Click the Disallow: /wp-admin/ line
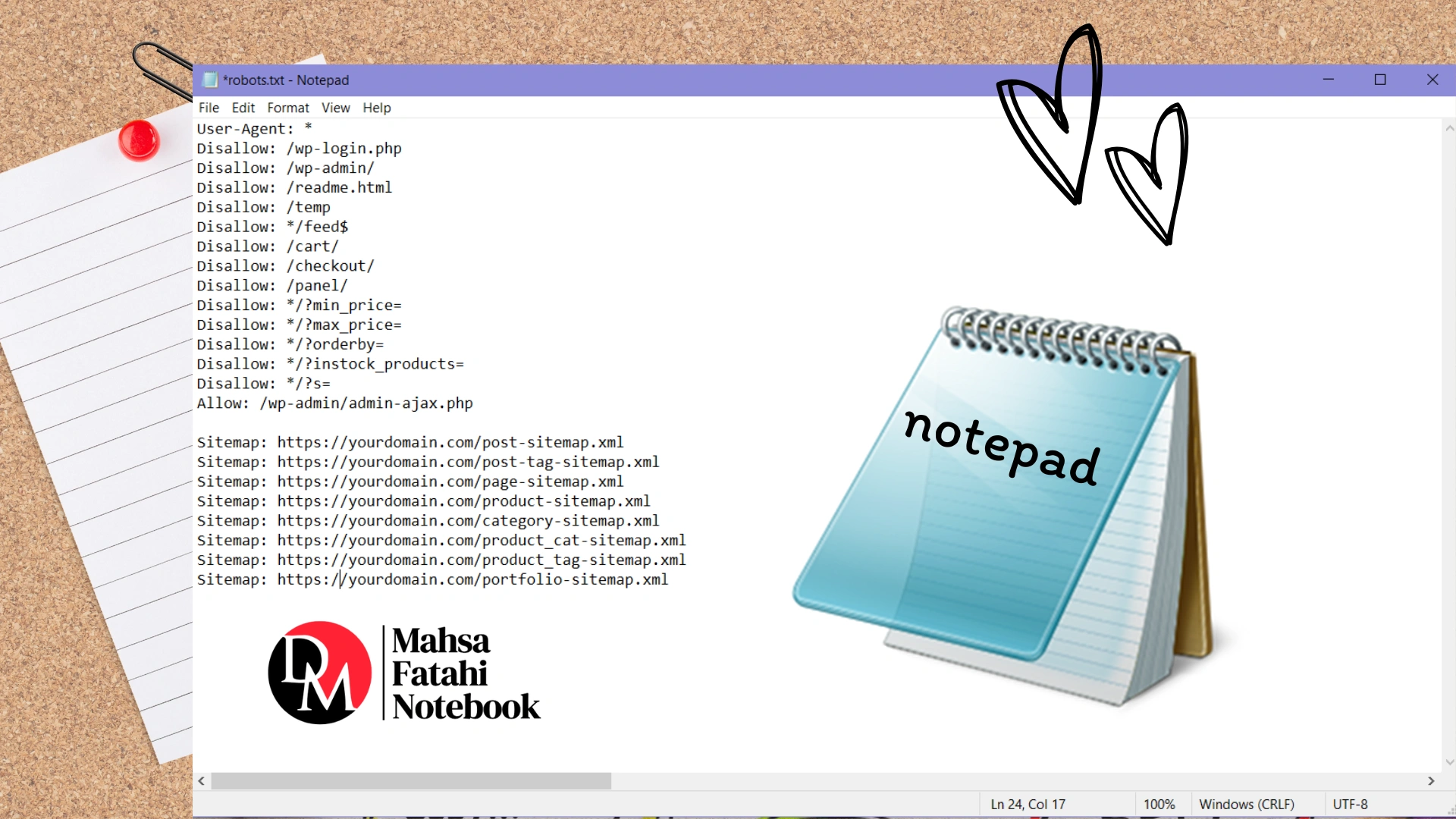 tap(286, 168)
